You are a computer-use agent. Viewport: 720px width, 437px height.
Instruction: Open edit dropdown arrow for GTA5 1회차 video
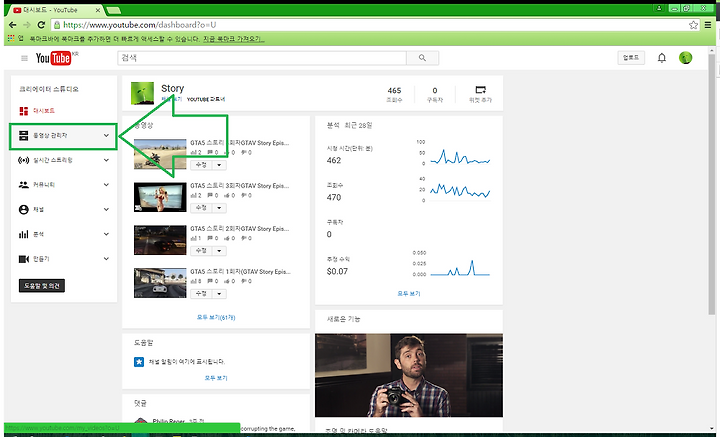tap(219, 293)
